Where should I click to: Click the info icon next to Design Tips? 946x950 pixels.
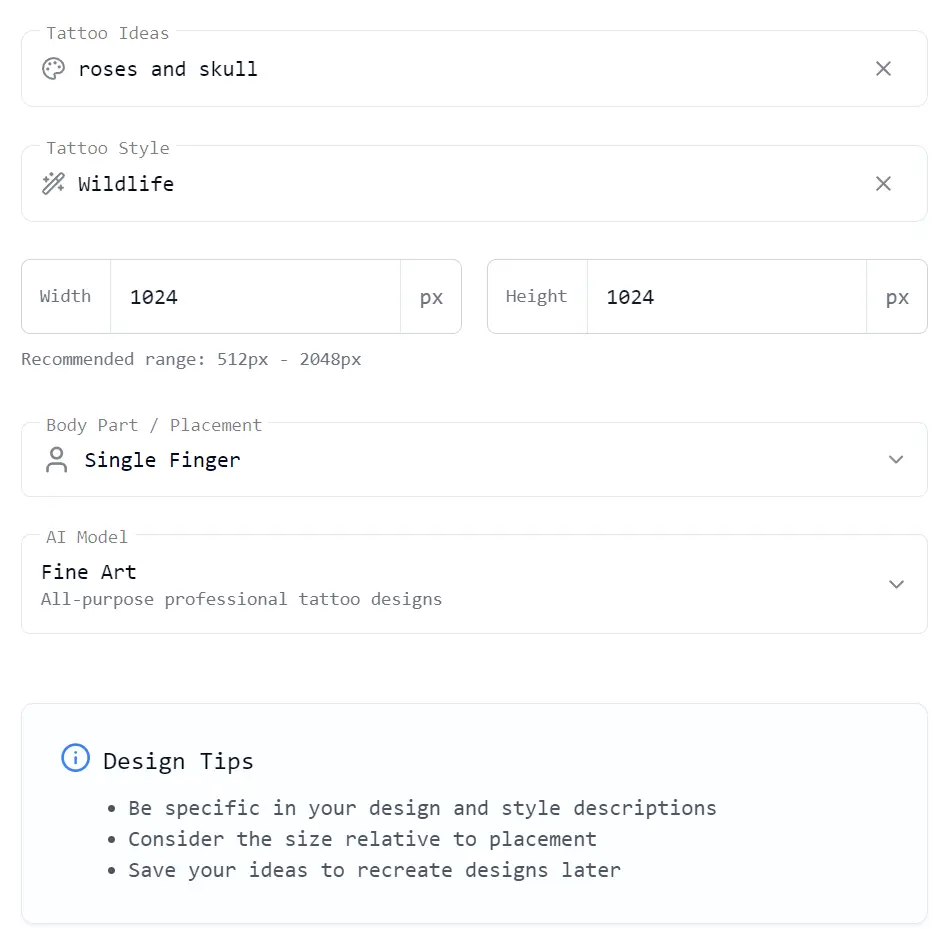pos(75,758)
